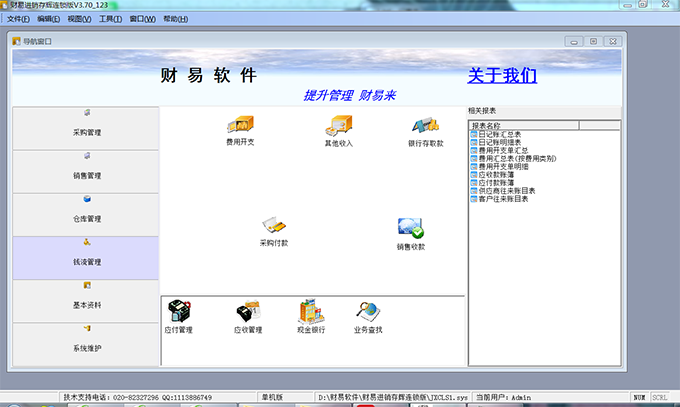
Task: Open the 编辑(E) menu
Action: [x=49, y=19]
